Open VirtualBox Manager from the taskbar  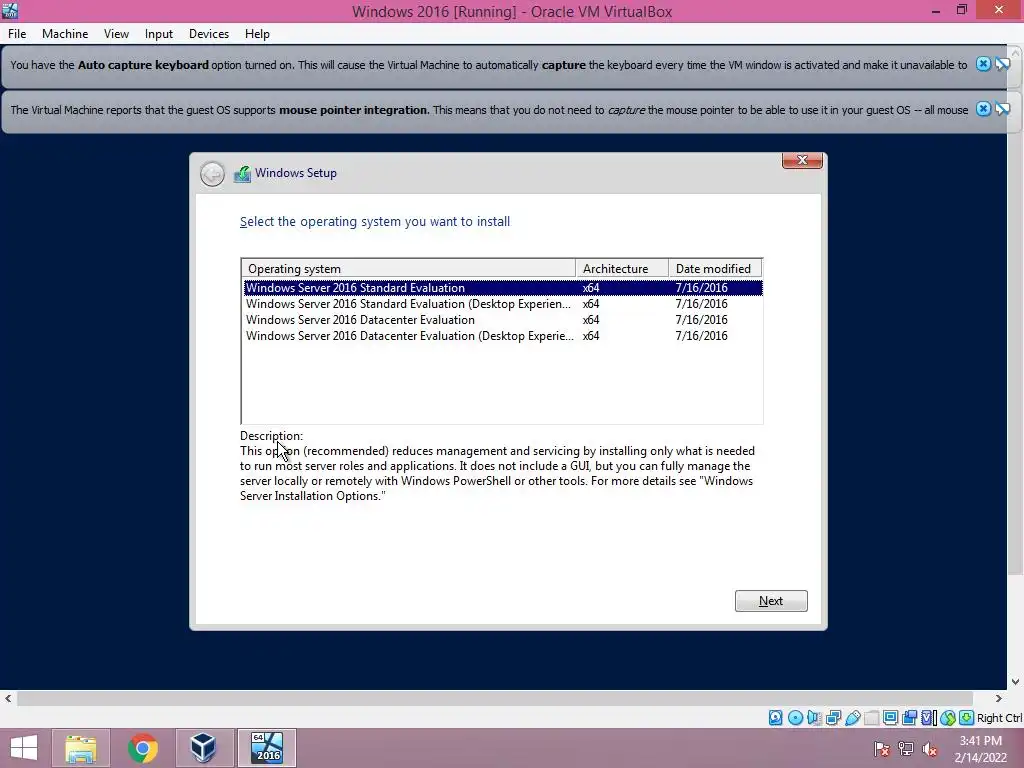click(x=204, y=748)
